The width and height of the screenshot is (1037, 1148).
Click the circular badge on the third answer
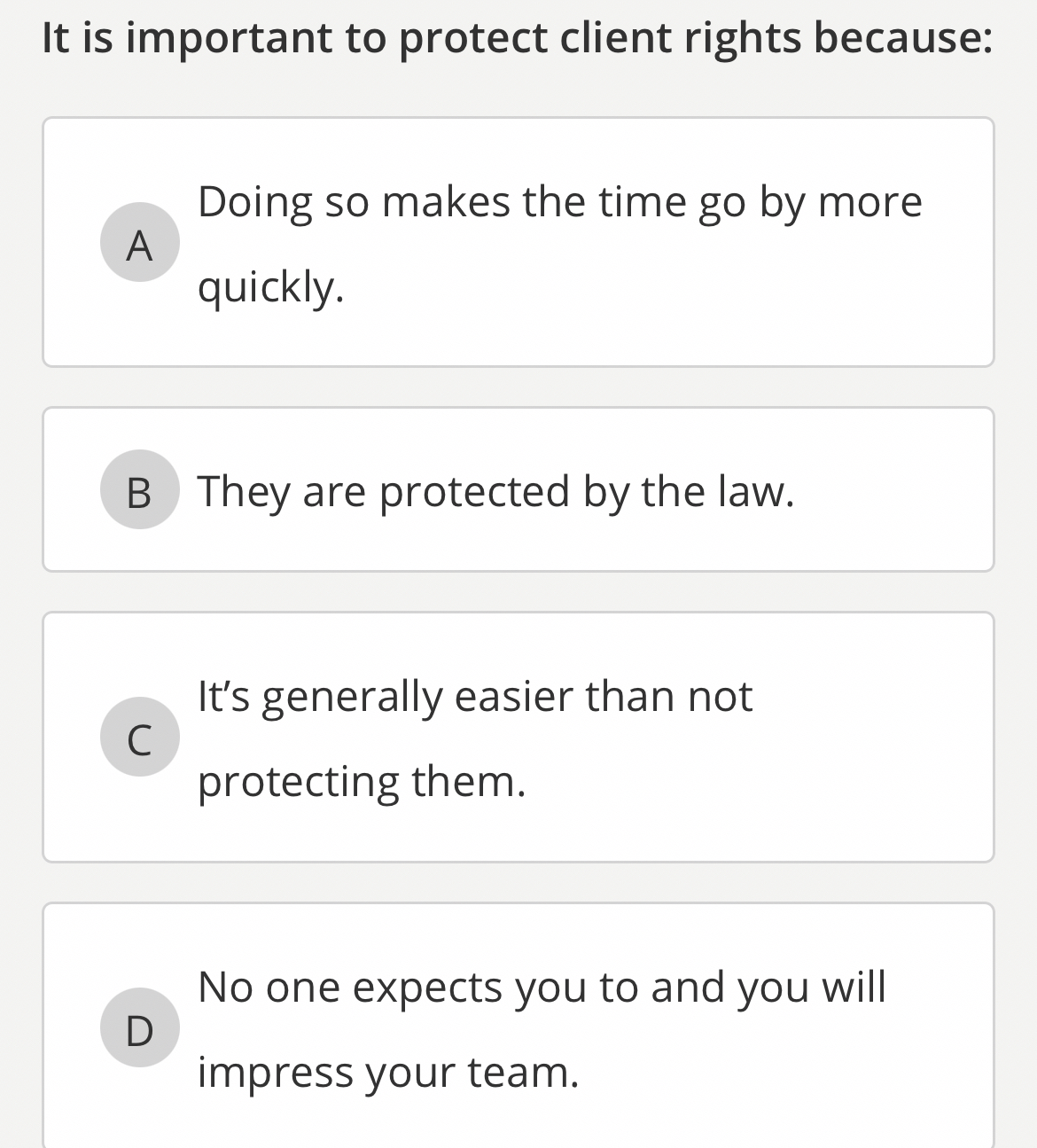click(139, 736)
